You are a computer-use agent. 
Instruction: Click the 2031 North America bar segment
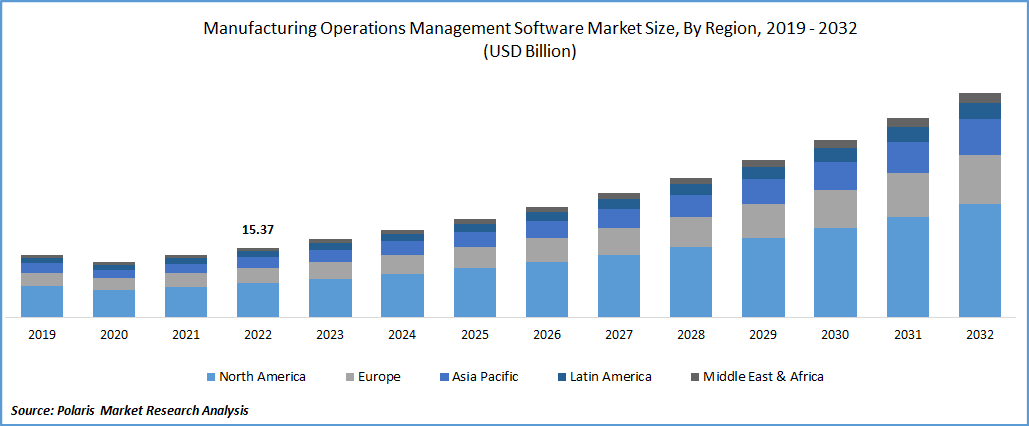(908, 267)
